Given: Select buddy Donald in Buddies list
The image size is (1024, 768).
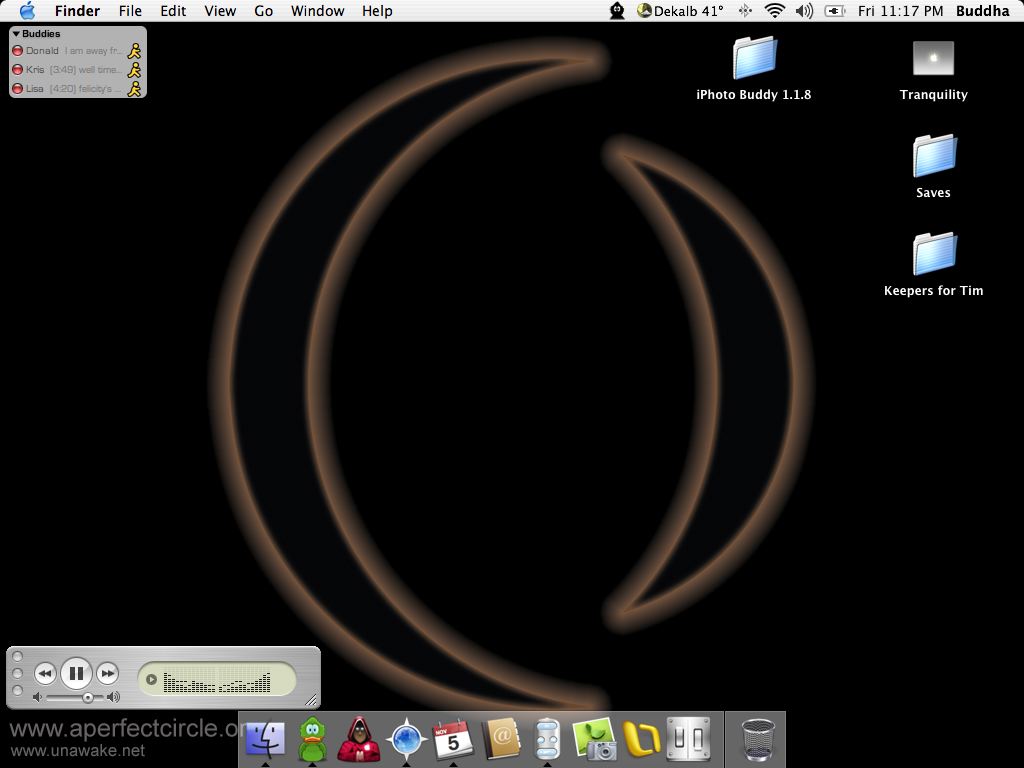Looking at the screenshot, I should pyautogui.click(x=77, y=51).
